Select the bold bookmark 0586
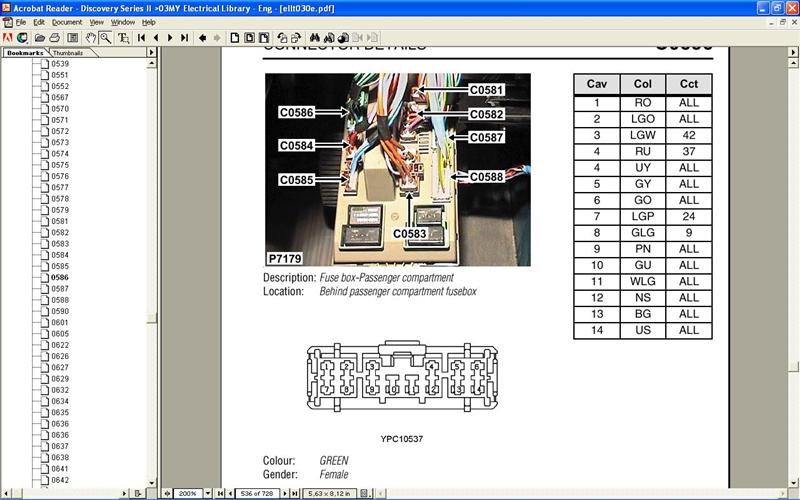Viewport: 800px width, 500px height. tap(60, 278)
